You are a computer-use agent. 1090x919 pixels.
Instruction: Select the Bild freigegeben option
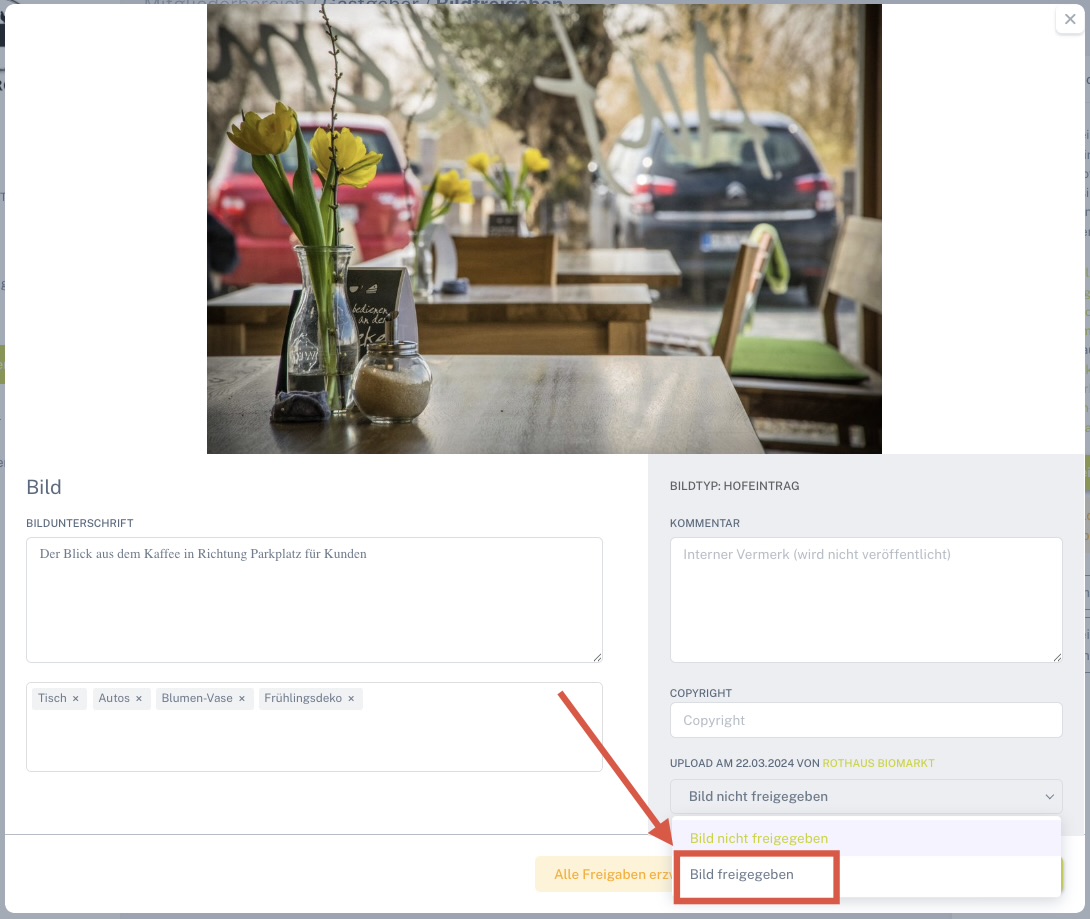point(865,875)
